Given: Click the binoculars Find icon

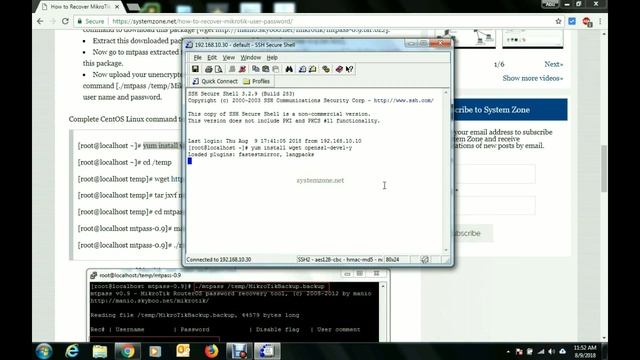Looking at the screenshot, I should coord(289,69).
